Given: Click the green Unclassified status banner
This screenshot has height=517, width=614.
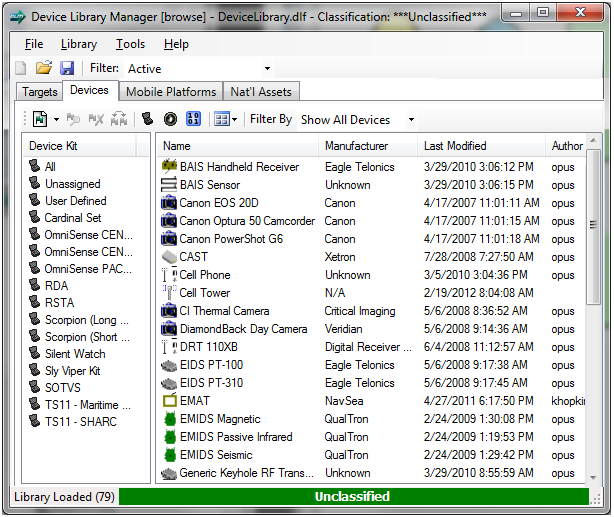Looking at the screenshot, I should click(x=354, y=496).
